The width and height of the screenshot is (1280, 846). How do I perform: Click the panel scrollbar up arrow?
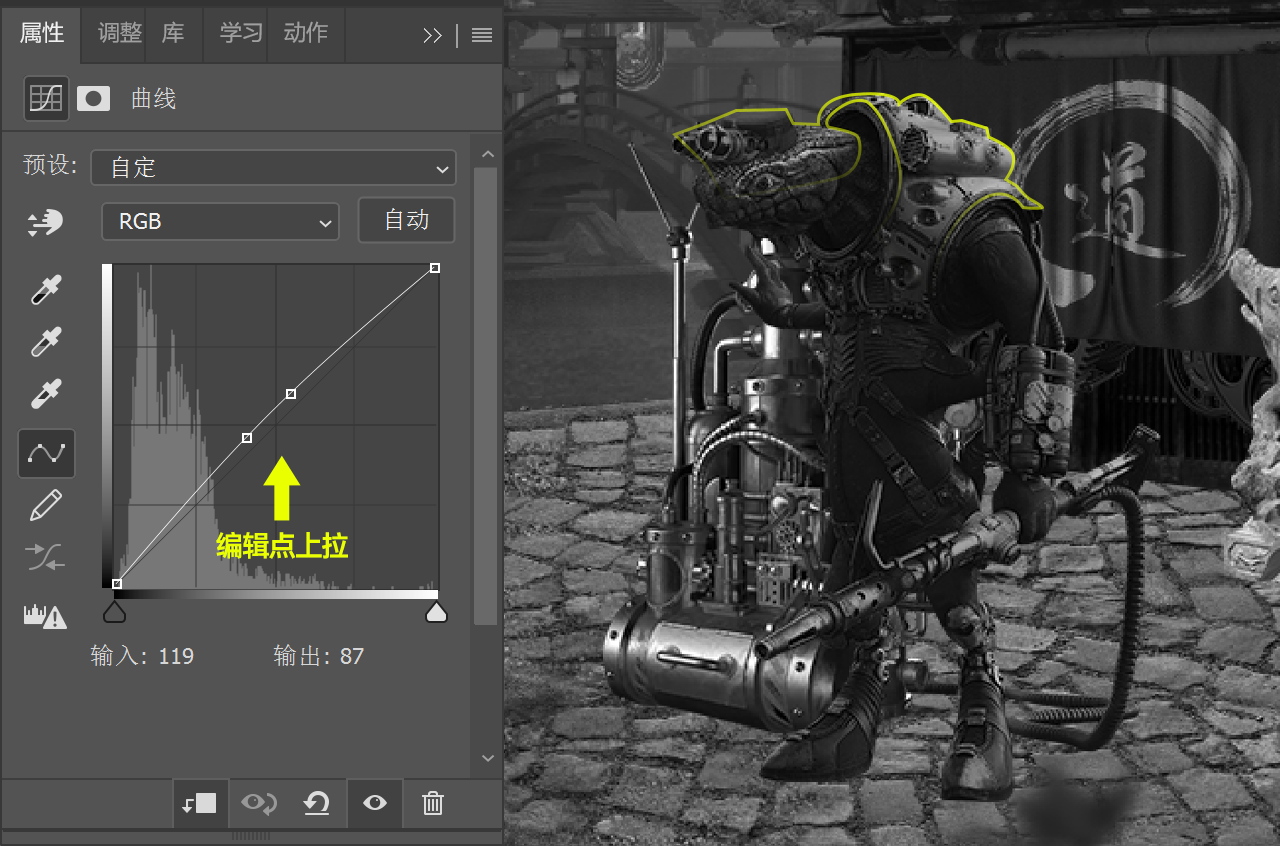tap(487, 154)
